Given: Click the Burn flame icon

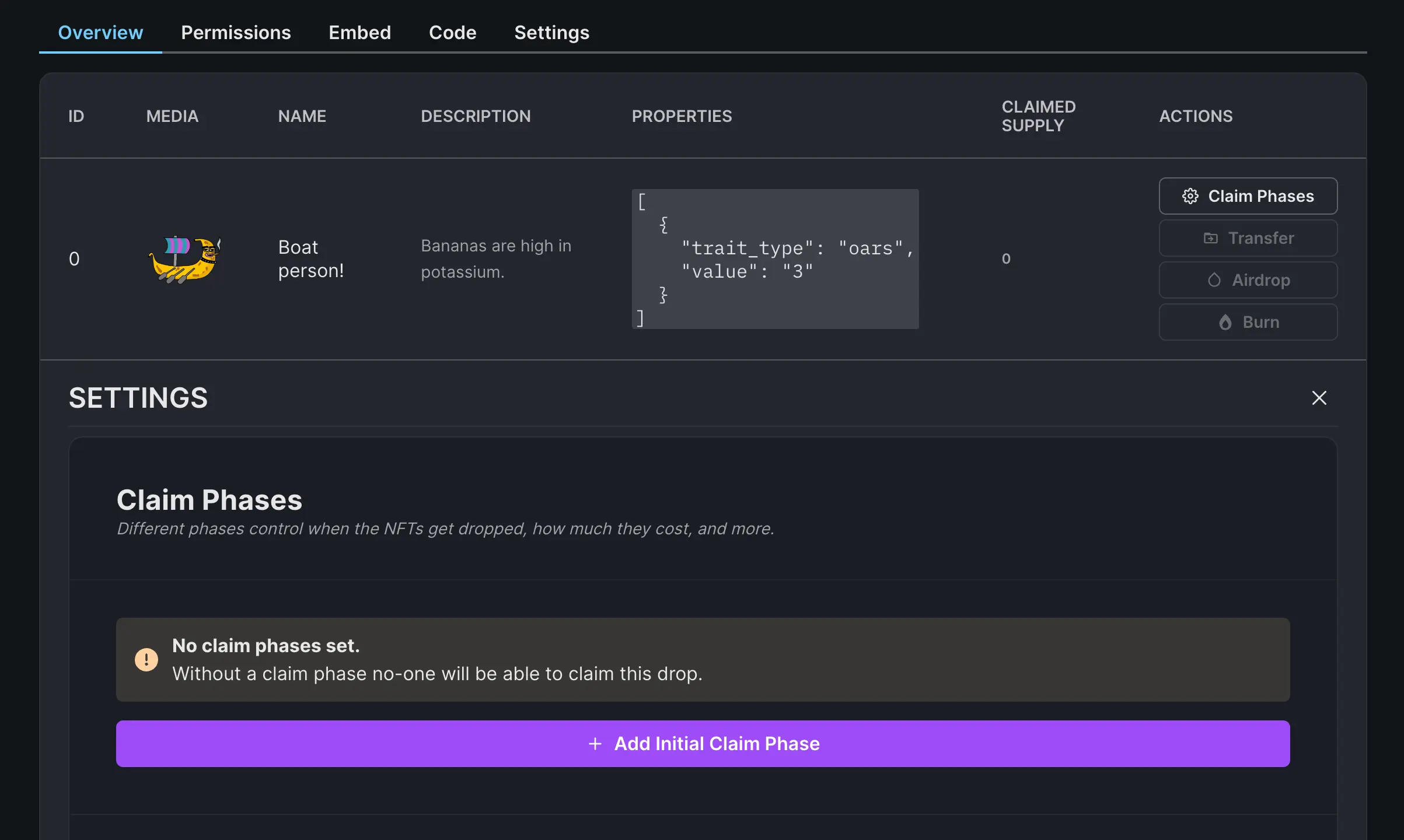Looking at the screenshot, I should (1225, 322).
